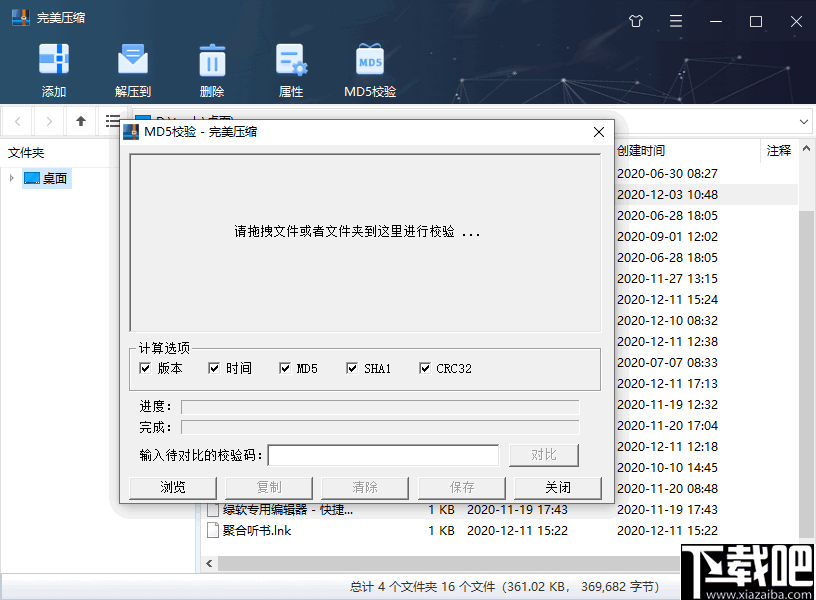This screenshot has height=600, width=816.
Task: Select 桌面 in folder tree
Action: pyautogui.click(x=47, y=178)
